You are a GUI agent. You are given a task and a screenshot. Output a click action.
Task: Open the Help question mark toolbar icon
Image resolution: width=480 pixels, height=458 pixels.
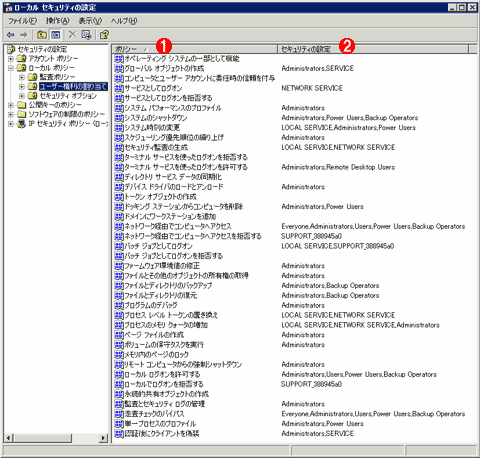(104, 35)
